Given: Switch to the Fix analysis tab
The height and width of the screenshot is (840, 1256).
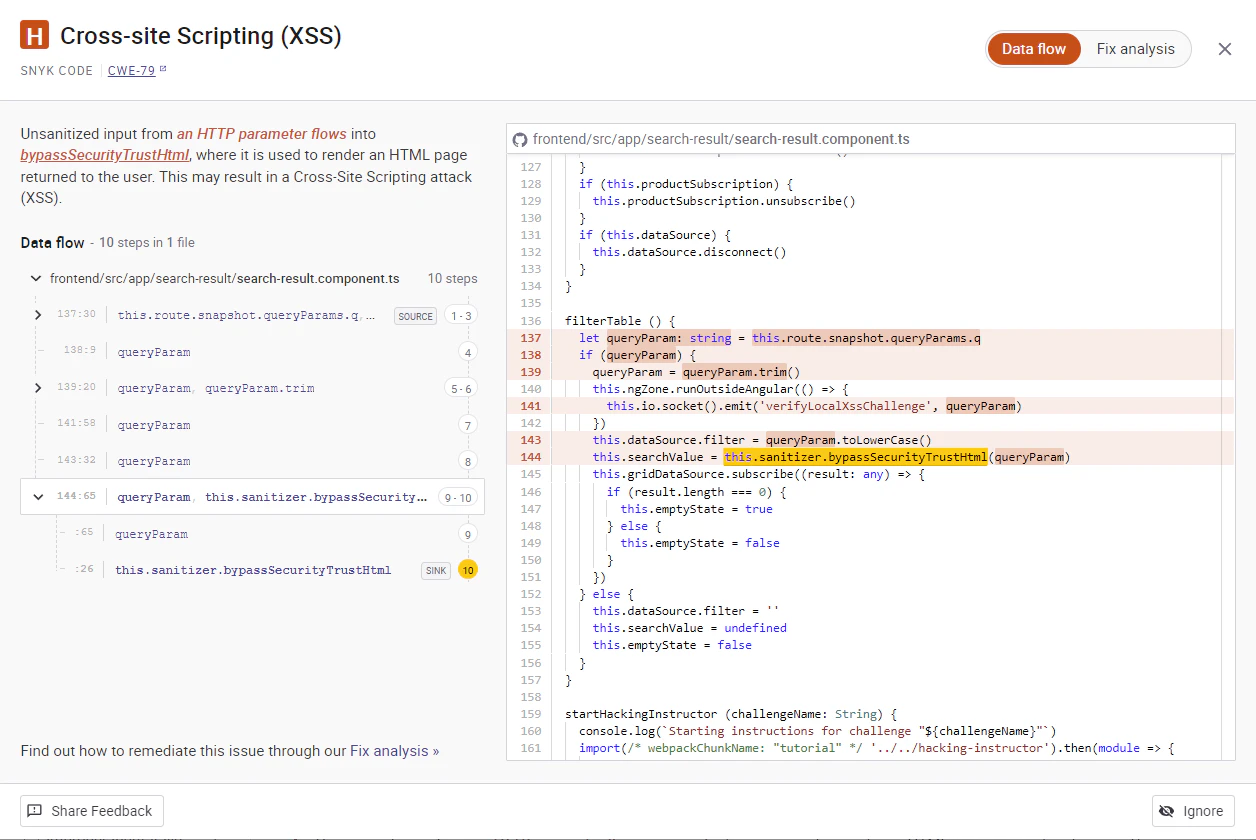Looking at the screenshot, I should pyautogui.click(x=1135, y=49).
